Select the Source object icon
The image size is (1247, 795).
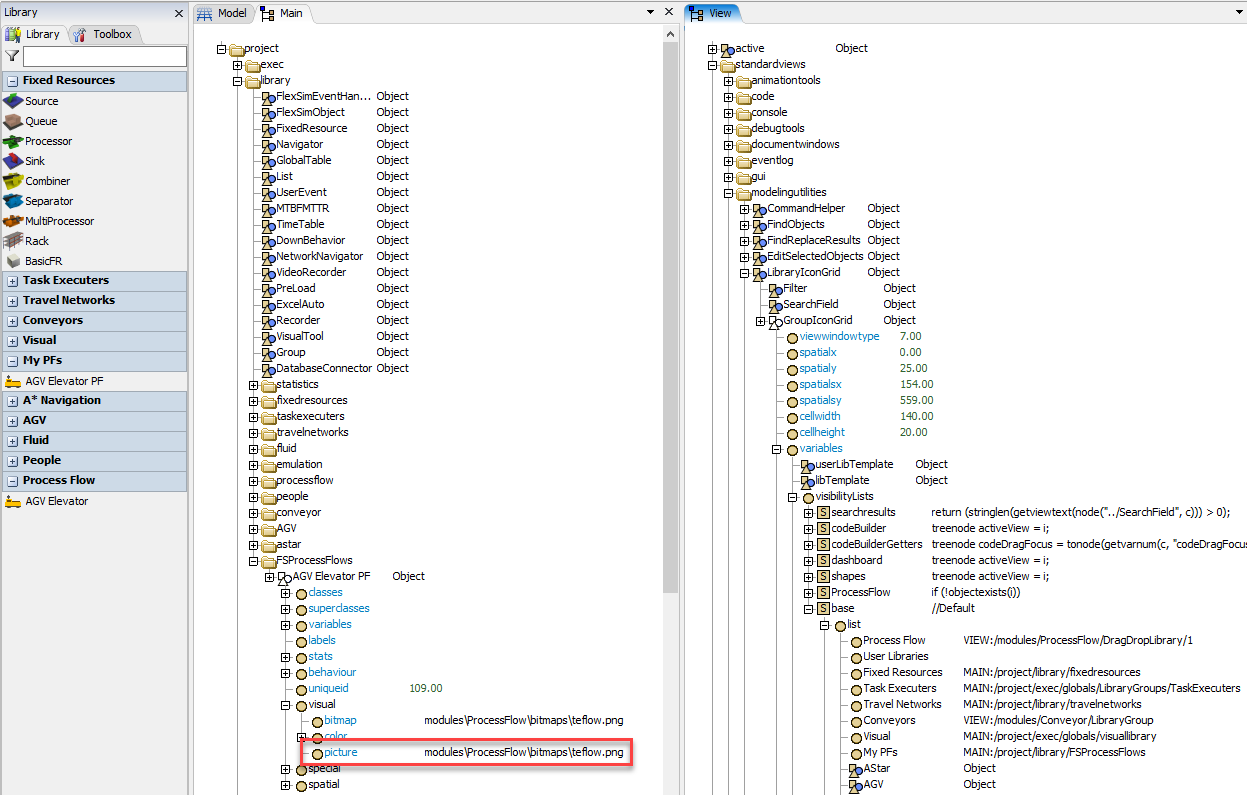pyautogui.click(x=13, y=101)
